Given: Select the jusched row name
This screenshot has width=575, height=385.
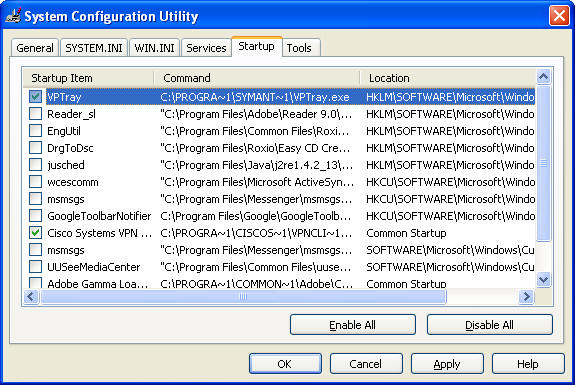Looking at the screenshot, I should coord(66,165).
